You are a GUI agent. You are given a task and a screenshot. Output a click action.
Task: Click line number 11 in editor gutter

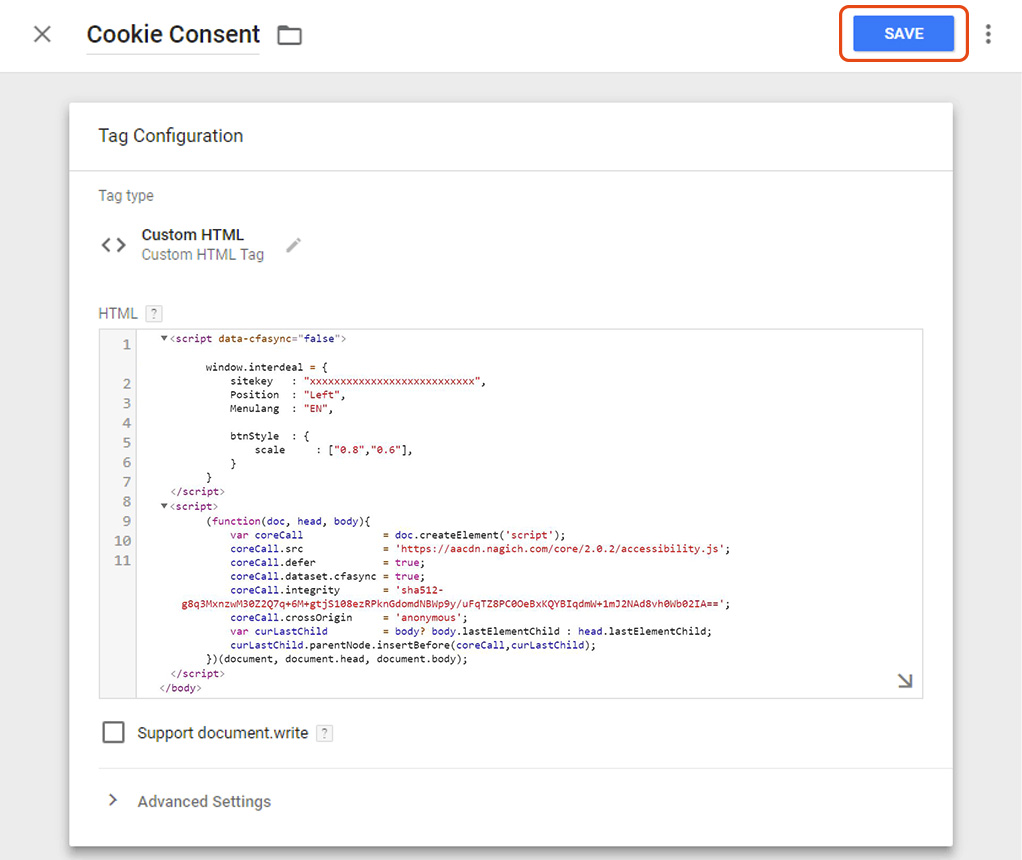(x=123, y=561)
